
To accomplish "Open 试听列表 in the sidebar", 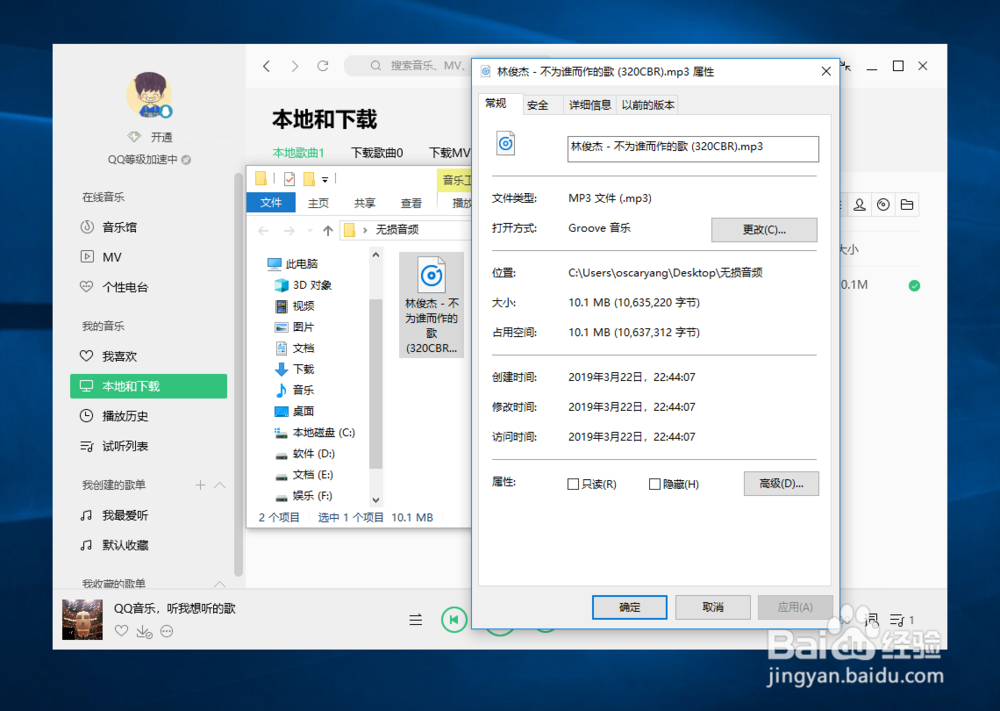I will coord(114,446).
